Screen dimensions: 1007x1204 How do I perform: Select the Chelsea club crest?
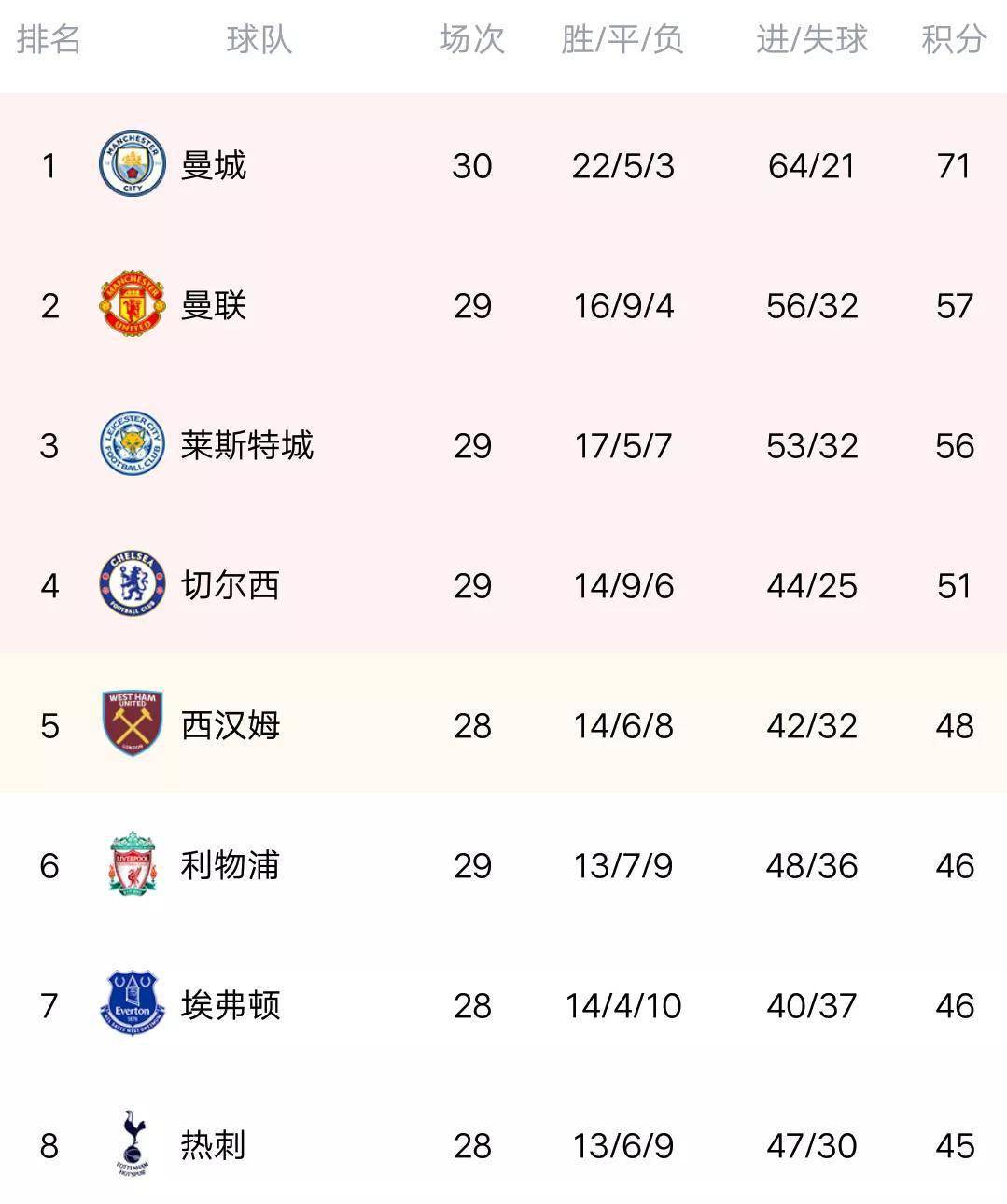tap(133, 583)
